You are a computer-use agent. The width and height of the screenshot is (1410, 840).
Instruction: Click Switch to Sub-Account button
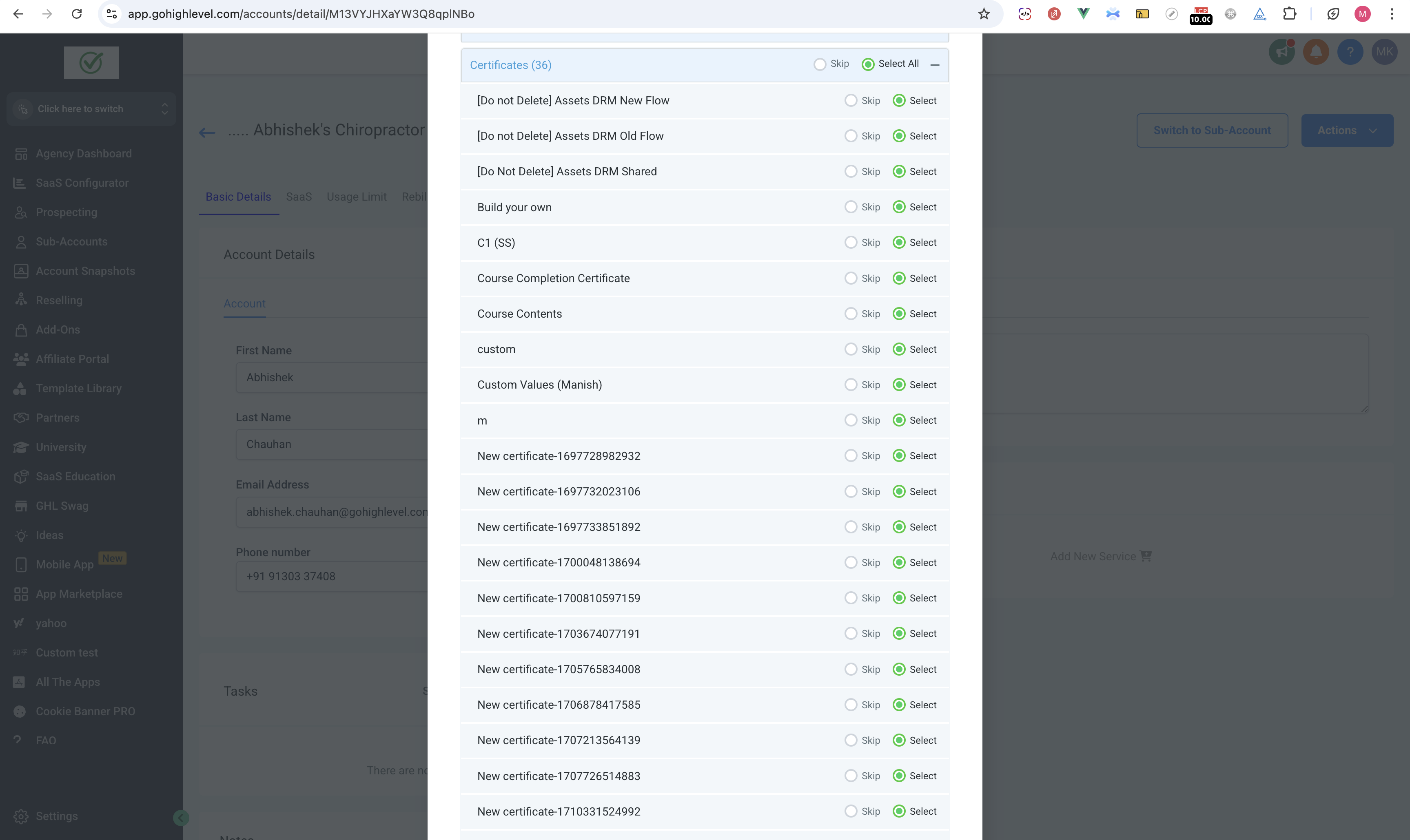(1212, 130)
